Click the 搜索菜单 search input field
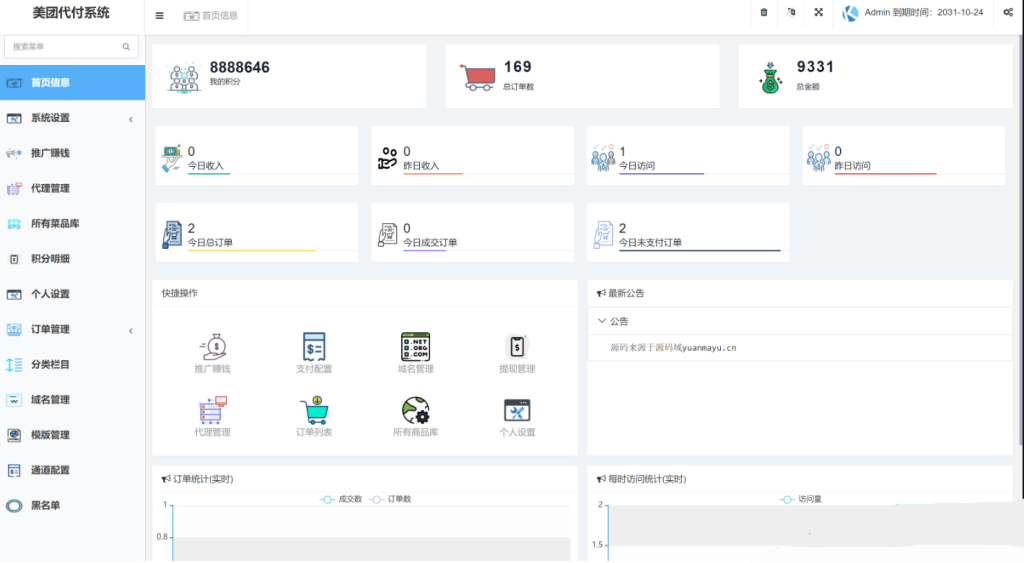The height and width of the screenshot is (563, 1024). 65,46
